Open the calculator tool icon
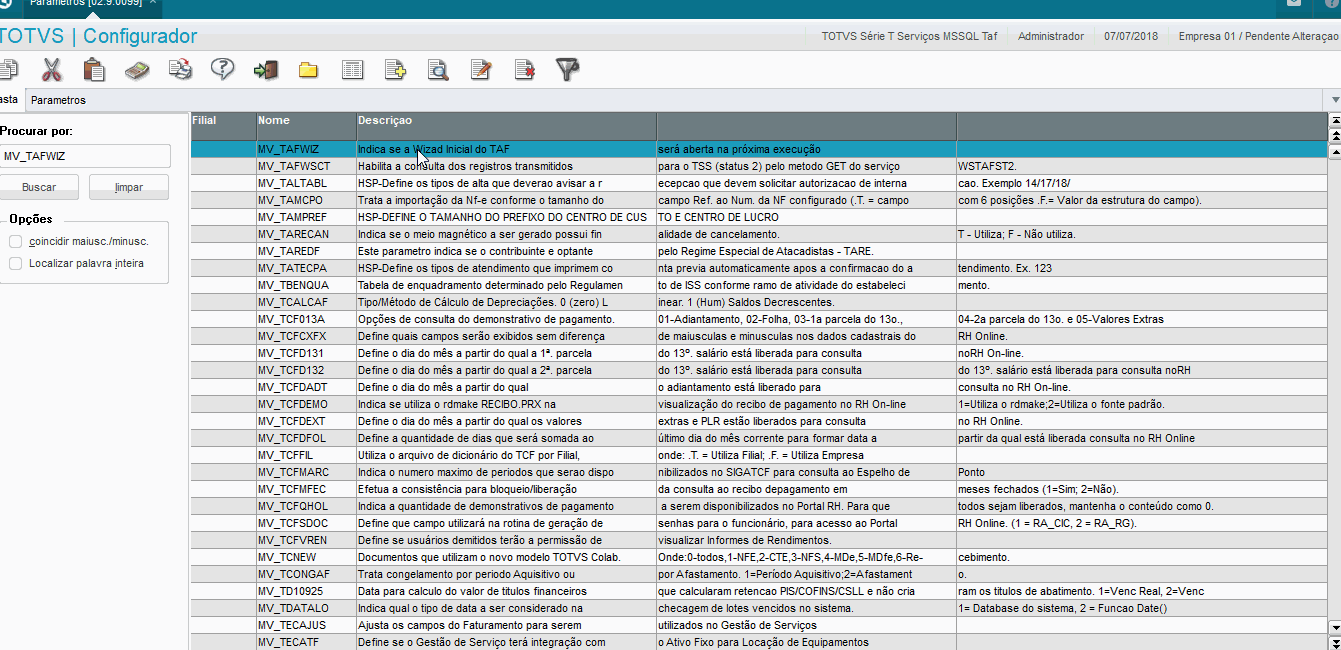Screen dimensions: 1341x650 click(137, 70)
